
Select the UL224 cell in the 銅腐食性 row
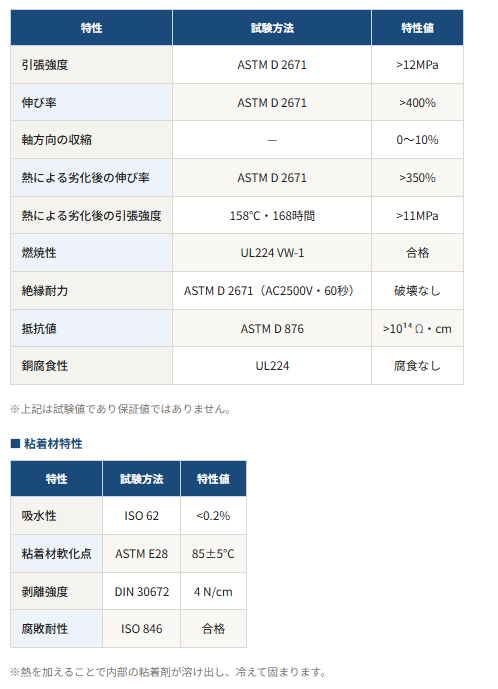pos(272,366)
